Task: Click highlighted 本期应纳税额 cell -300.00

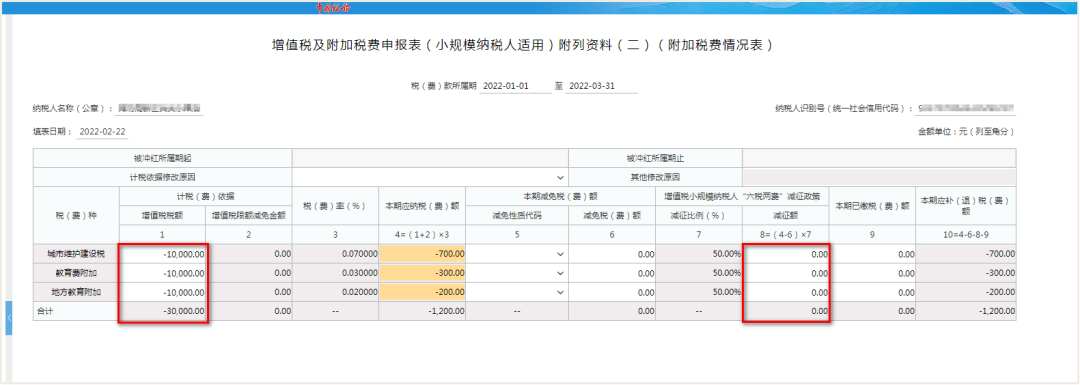Action: [x=422, y=273]
